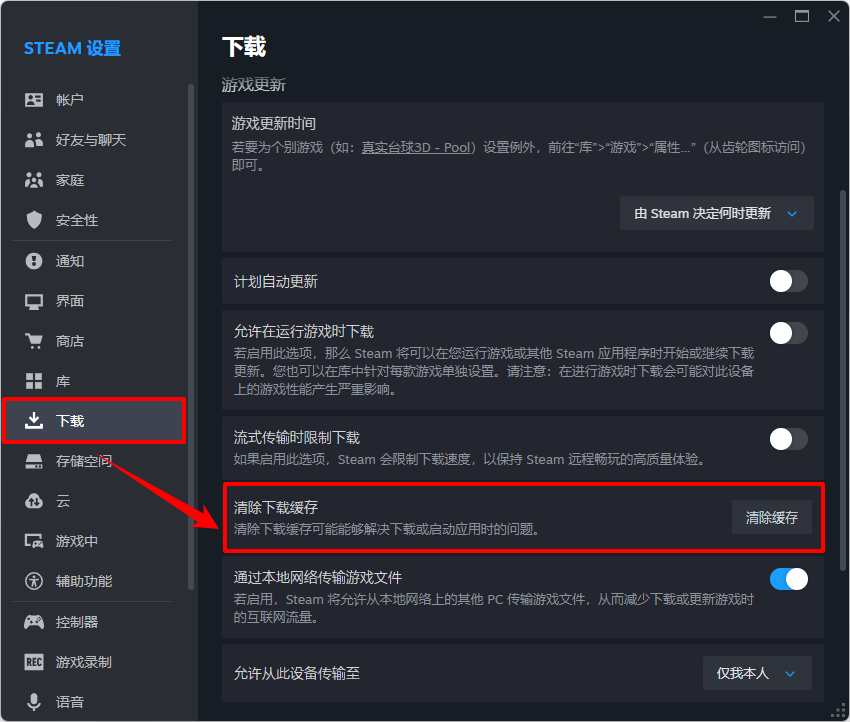Select 家庭 label in the sidebar
Screen dimensions: 850x722
(x=70, y=180)
